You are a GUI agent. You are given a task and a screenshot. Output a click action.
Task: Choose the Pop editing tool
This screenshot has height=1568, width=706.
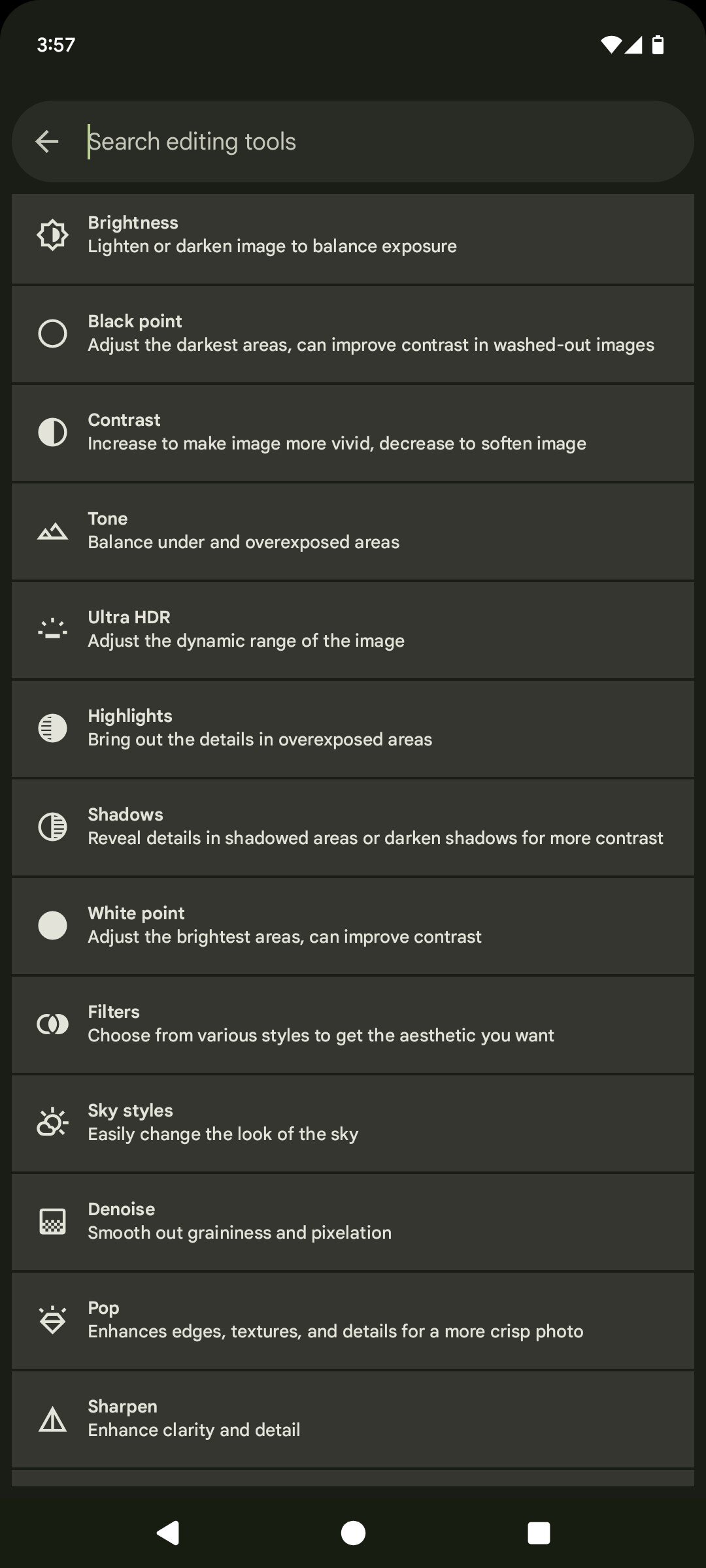click(x=353, y=1320)
